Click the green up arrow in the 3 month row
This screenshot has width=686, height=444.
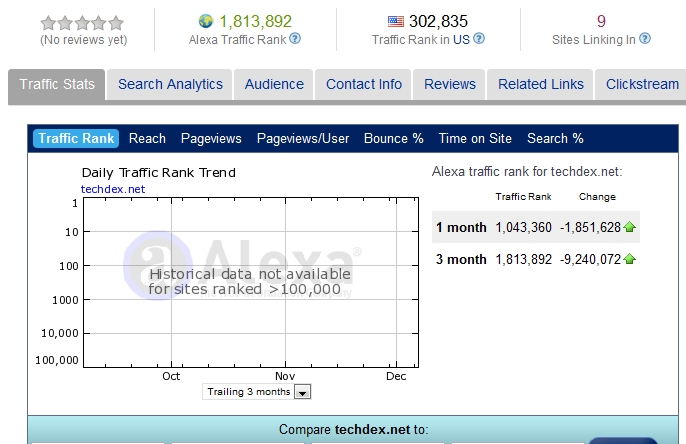point(630,259)
